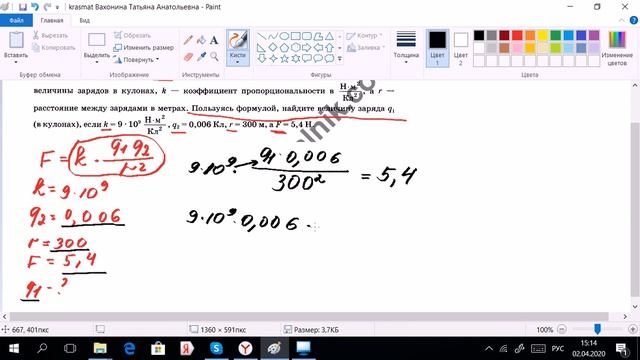Select the Color picker eyedropper tool
Image resolution: width=640 pixels, height=360 pixels.
click(201, 57)
